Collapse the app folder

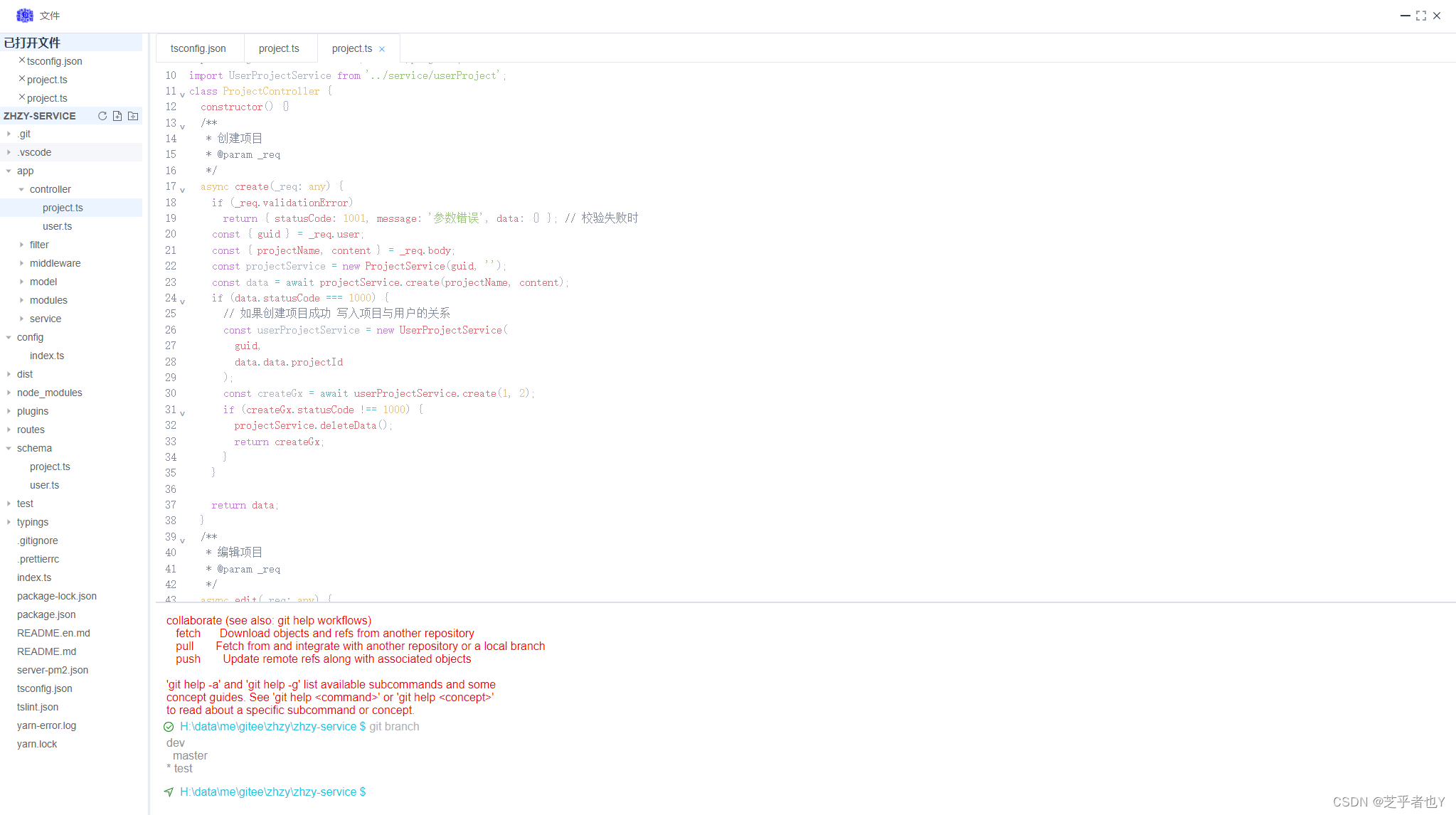[7, 171]
